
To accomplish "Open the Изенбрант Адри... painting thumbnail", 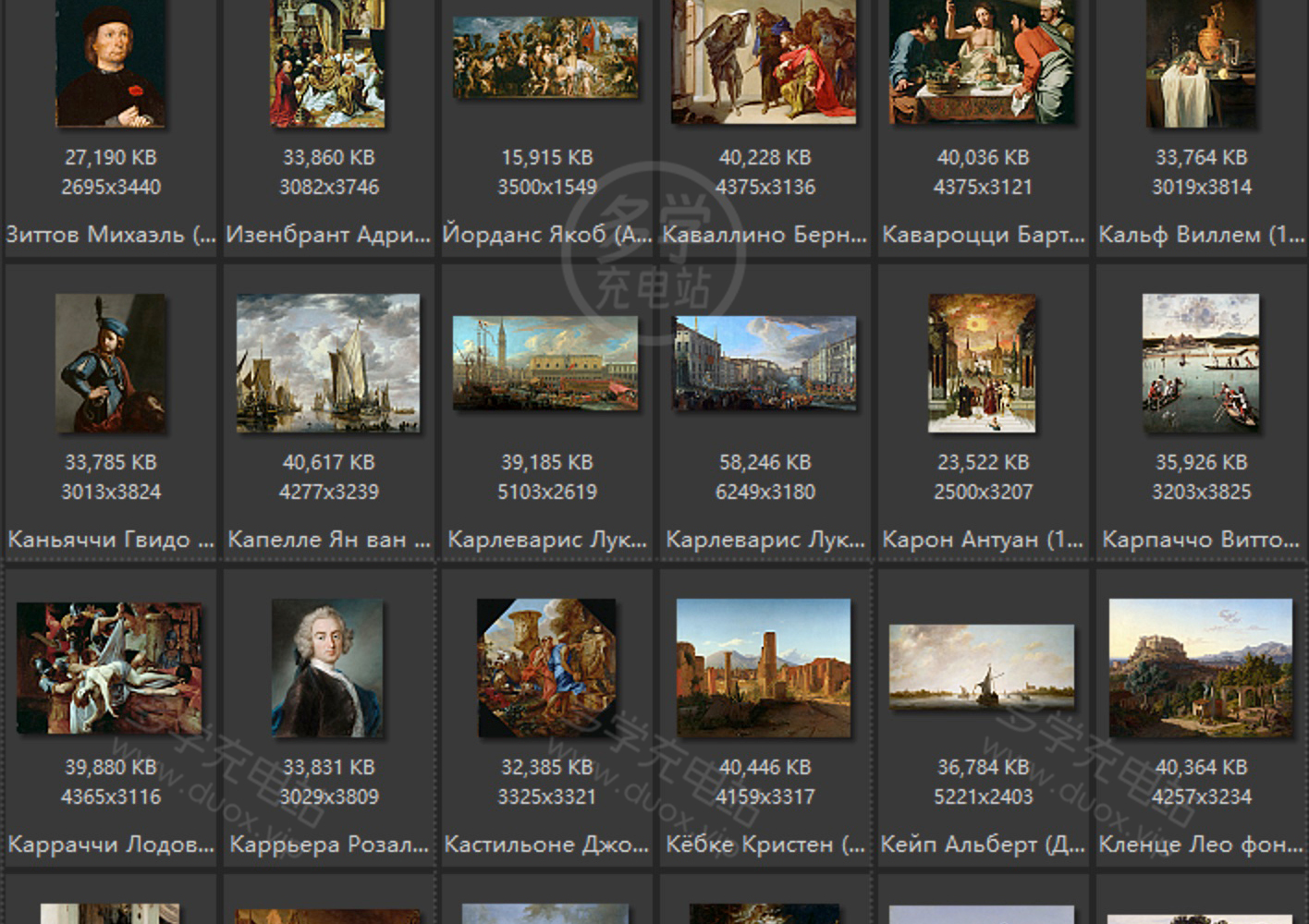I will 328,63.
